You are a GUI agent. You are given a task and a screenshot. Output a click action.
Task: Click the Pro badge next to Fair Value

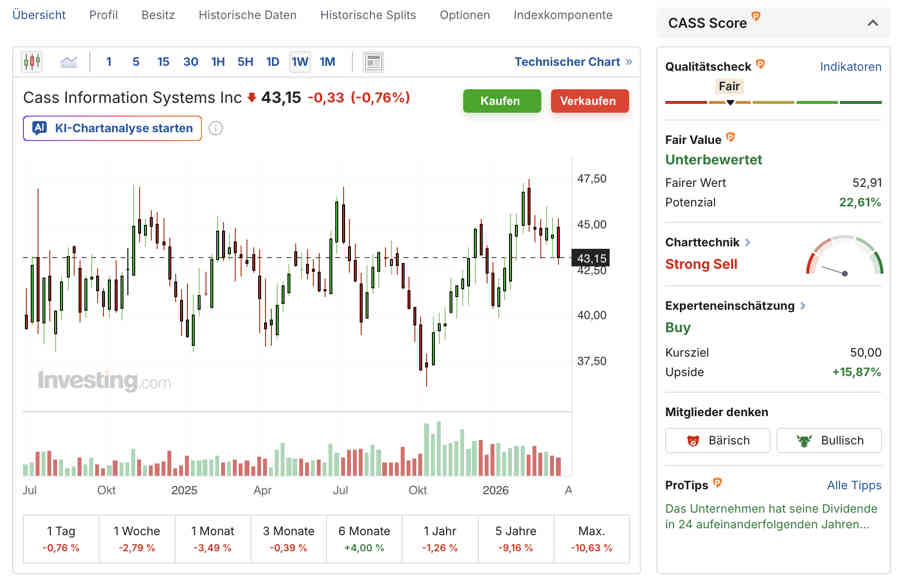(x=730, y=138)
